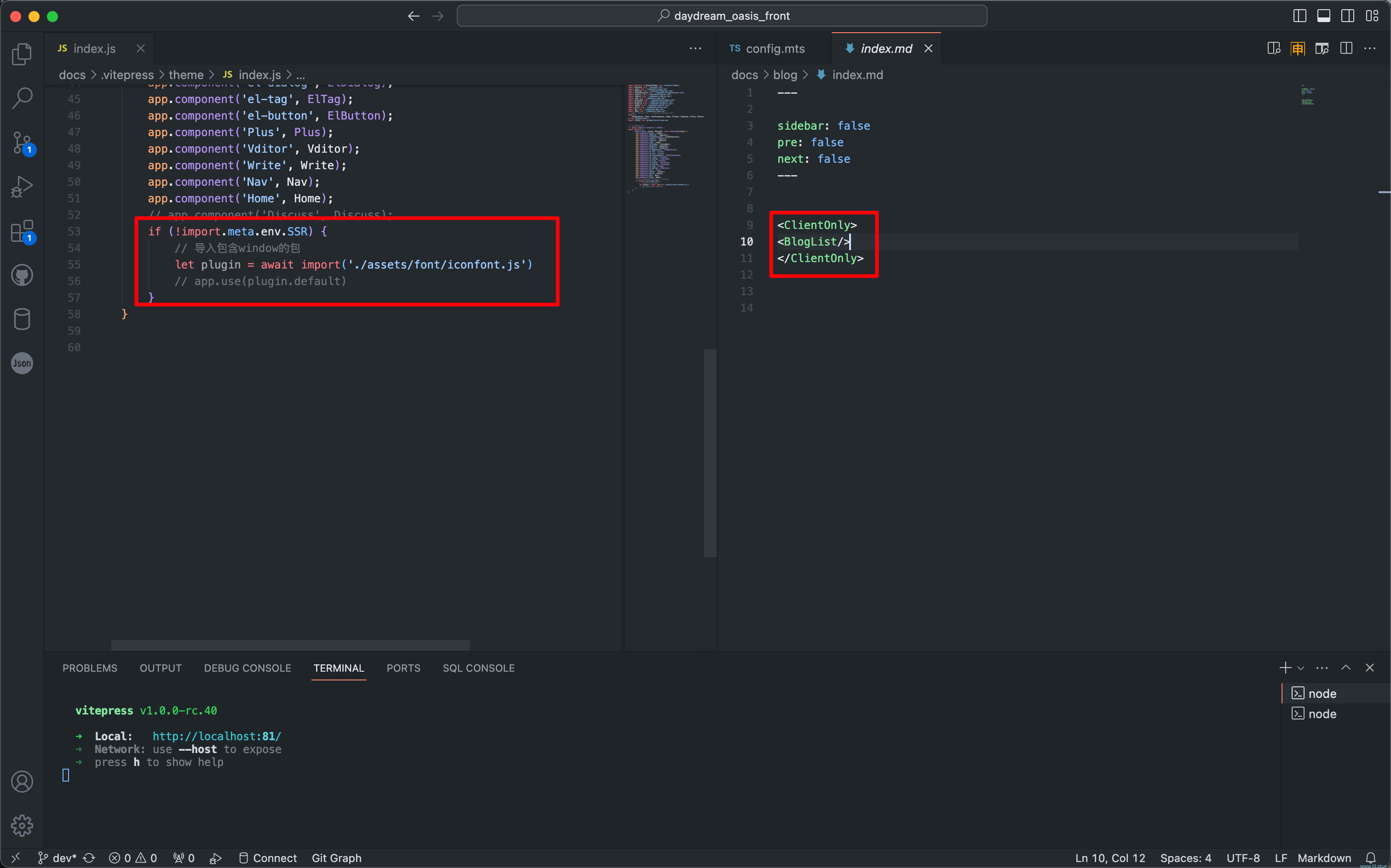
Task: Switch to the PORTS panel tab
Action: 403,668
